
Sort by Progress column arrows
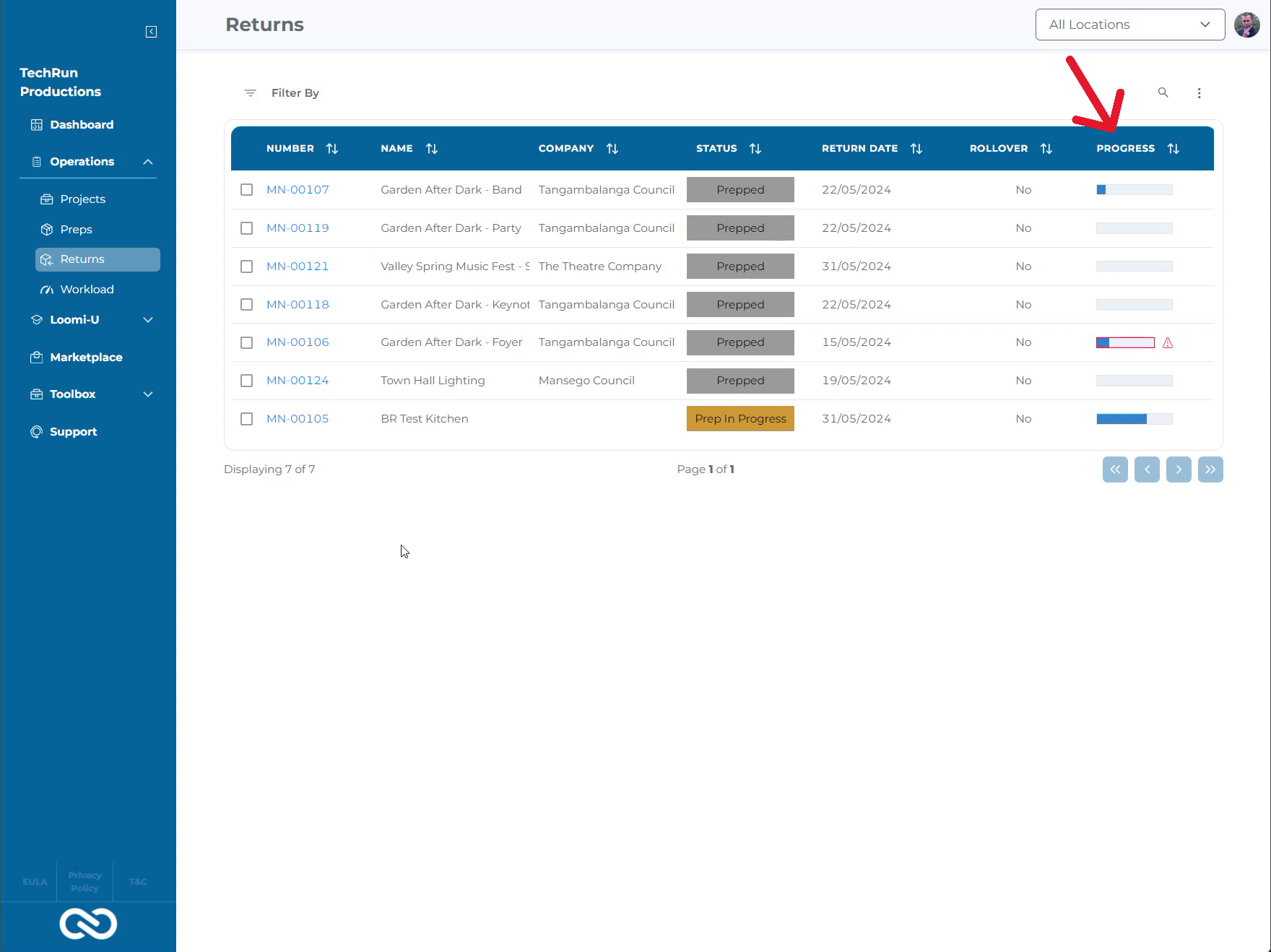click(x=1174, y=149)
